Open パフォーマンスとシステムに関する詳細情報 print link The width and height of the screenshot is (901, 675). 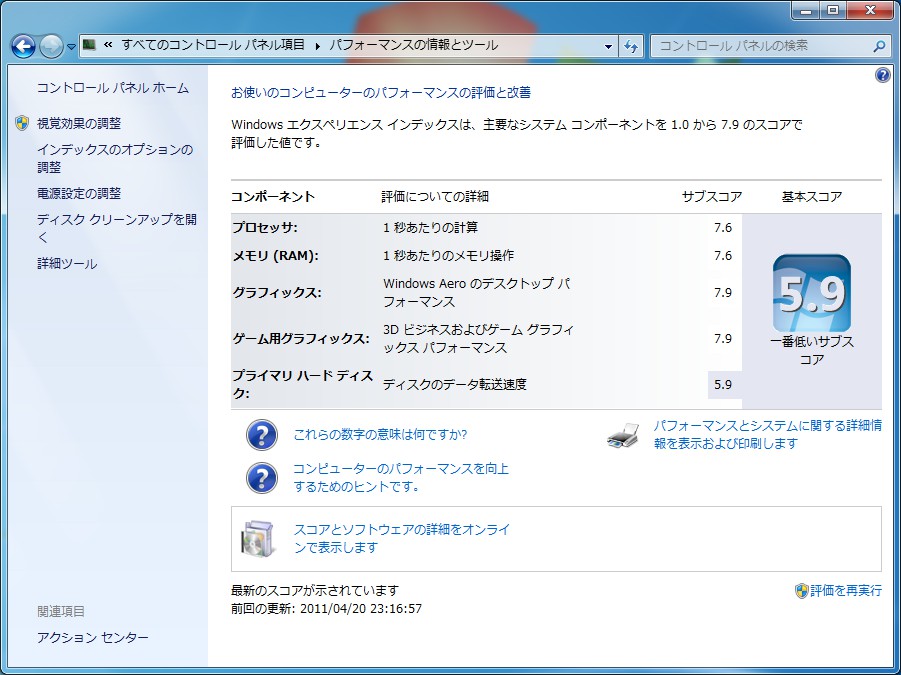[768, 434]
